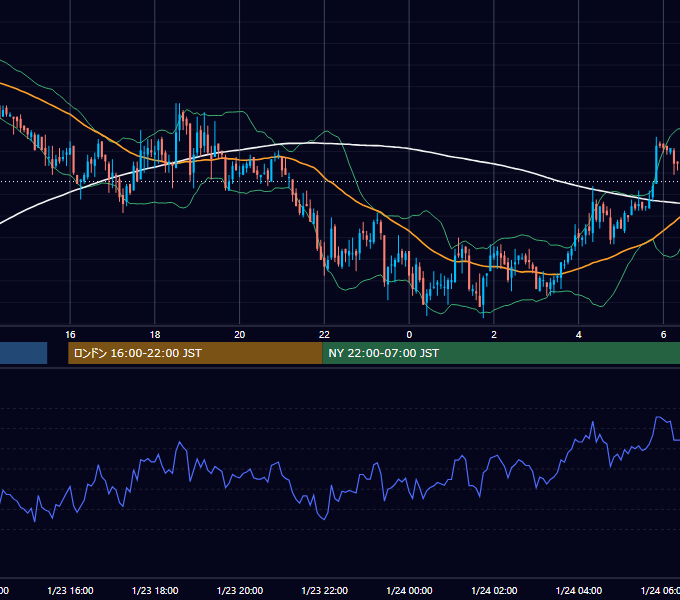Click the 6 hour axis label
Screen dimensions: 680x600
[x=663, y=335]
